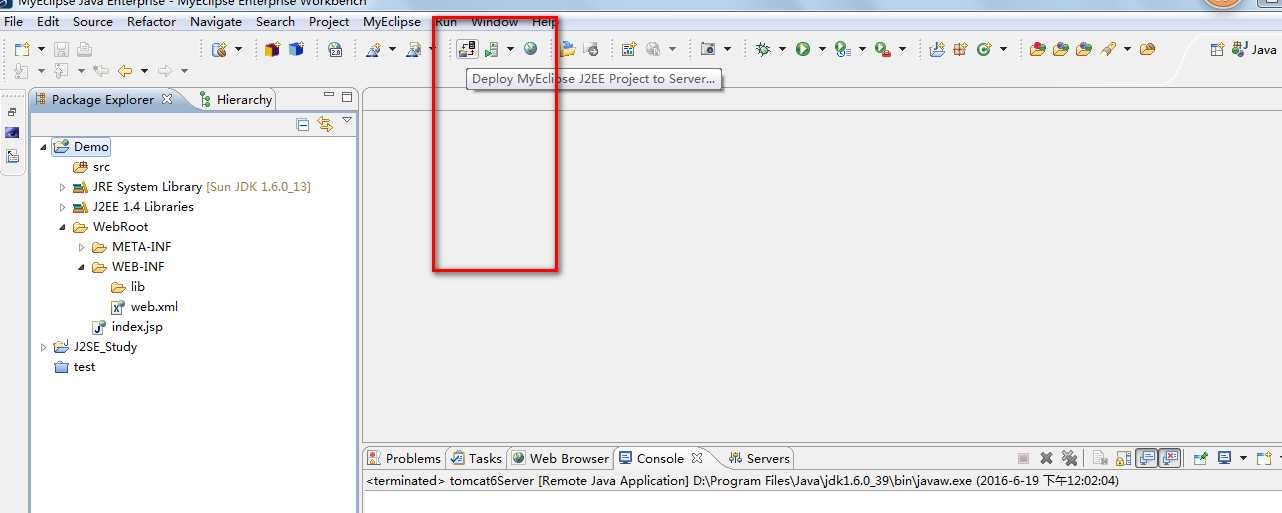Minimize the Package Explorer panel

point(328,96)
